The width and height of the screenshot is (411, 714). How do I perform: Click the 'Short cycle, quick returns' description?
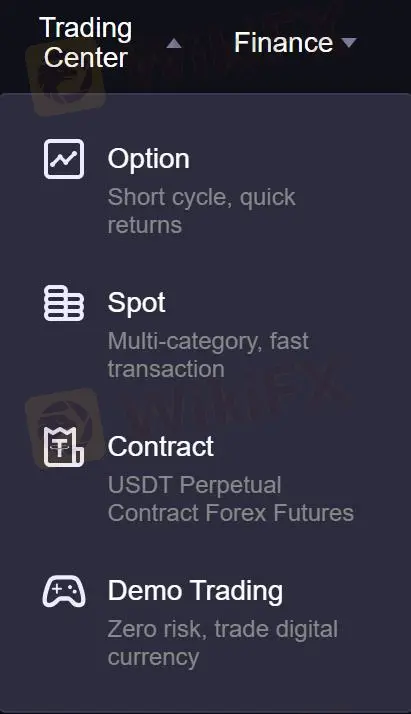coord(202,211)
